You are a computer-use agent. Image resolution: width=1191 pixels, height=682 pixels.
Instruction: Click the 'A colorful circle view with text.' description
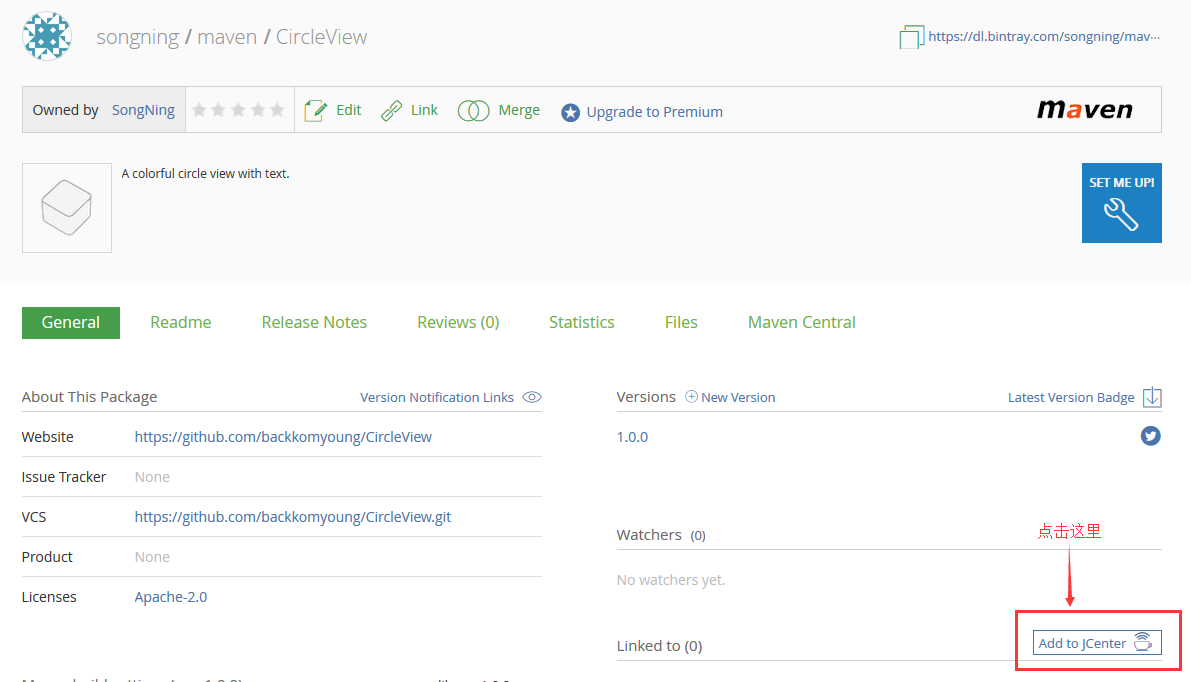point(205,173)
